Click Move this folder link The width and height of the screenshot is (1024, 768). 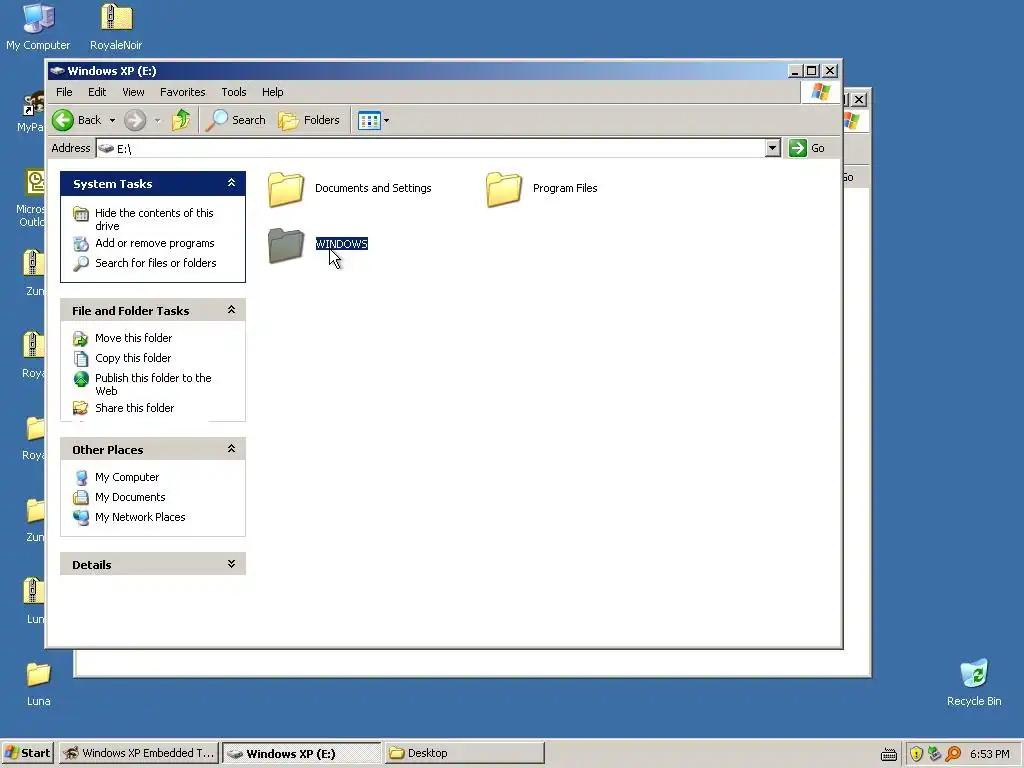134,338
